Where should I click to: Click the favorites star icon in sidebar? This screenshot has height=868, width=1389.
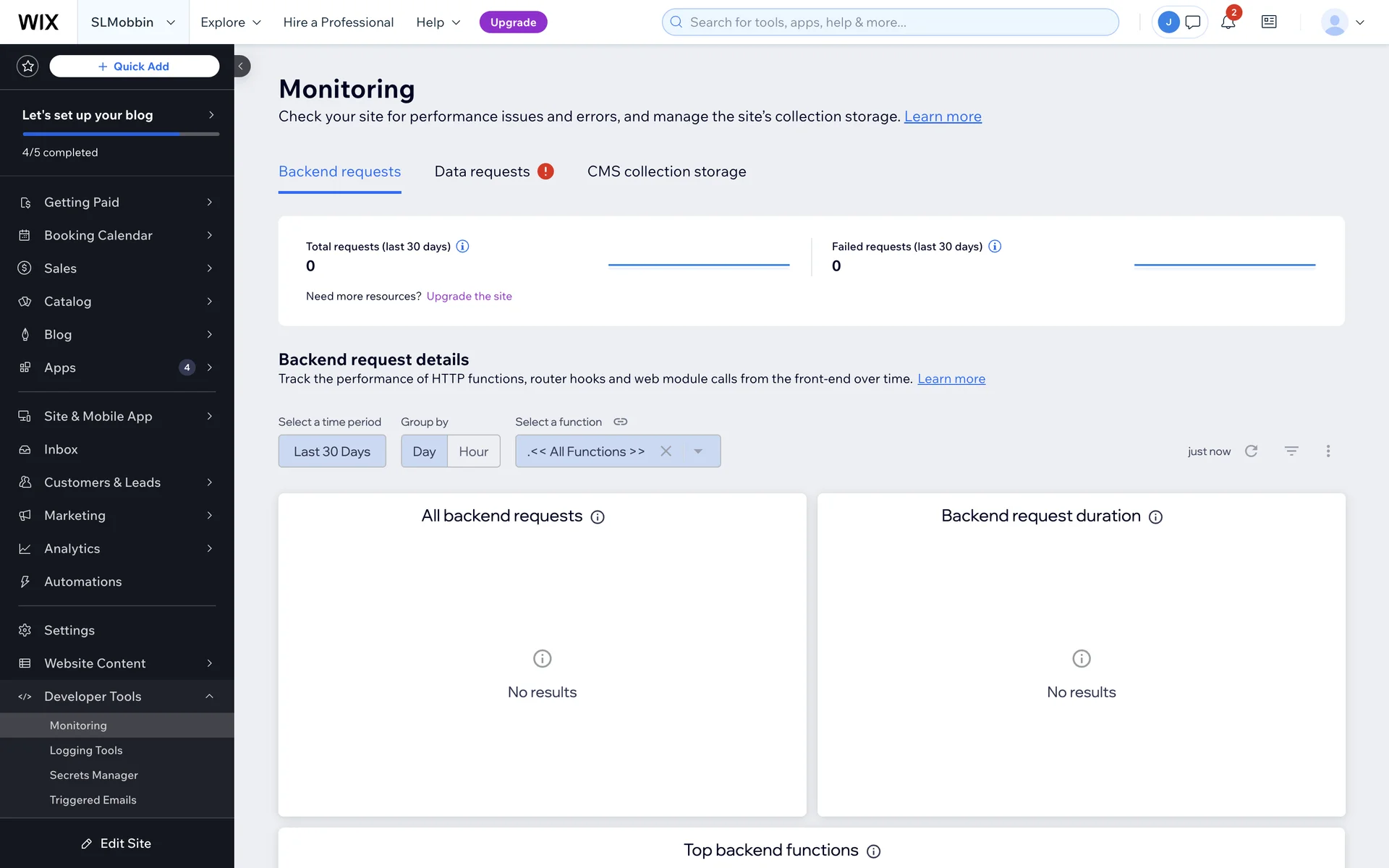pyautogui.click(x=27, y=67)
